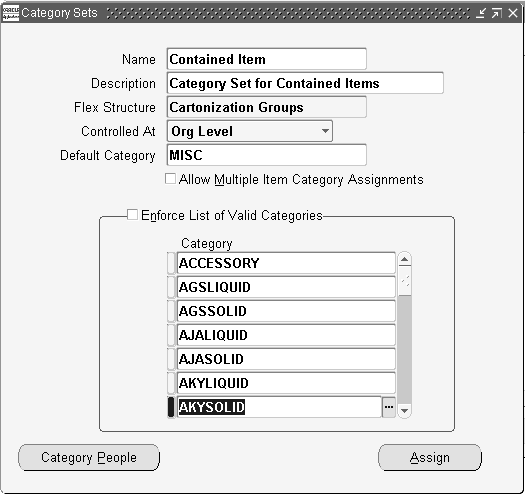Select the ACCESSORY category row
525x495 pixels.
(286, 263)
